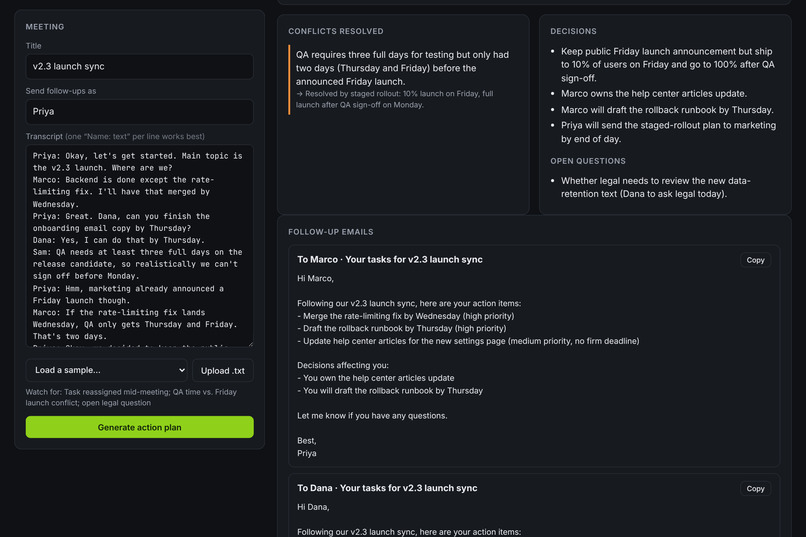This screenshot has width=806, height=537.
Task: Edit the Send follow-ups as field
Action: [x=139, y=112]
